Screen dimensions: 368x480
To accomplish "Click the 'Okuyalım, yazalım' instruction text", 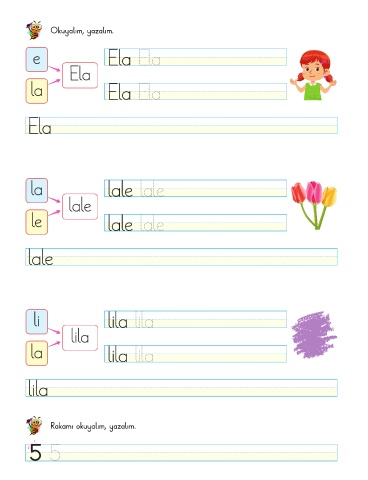I will [x=82, y=31].
